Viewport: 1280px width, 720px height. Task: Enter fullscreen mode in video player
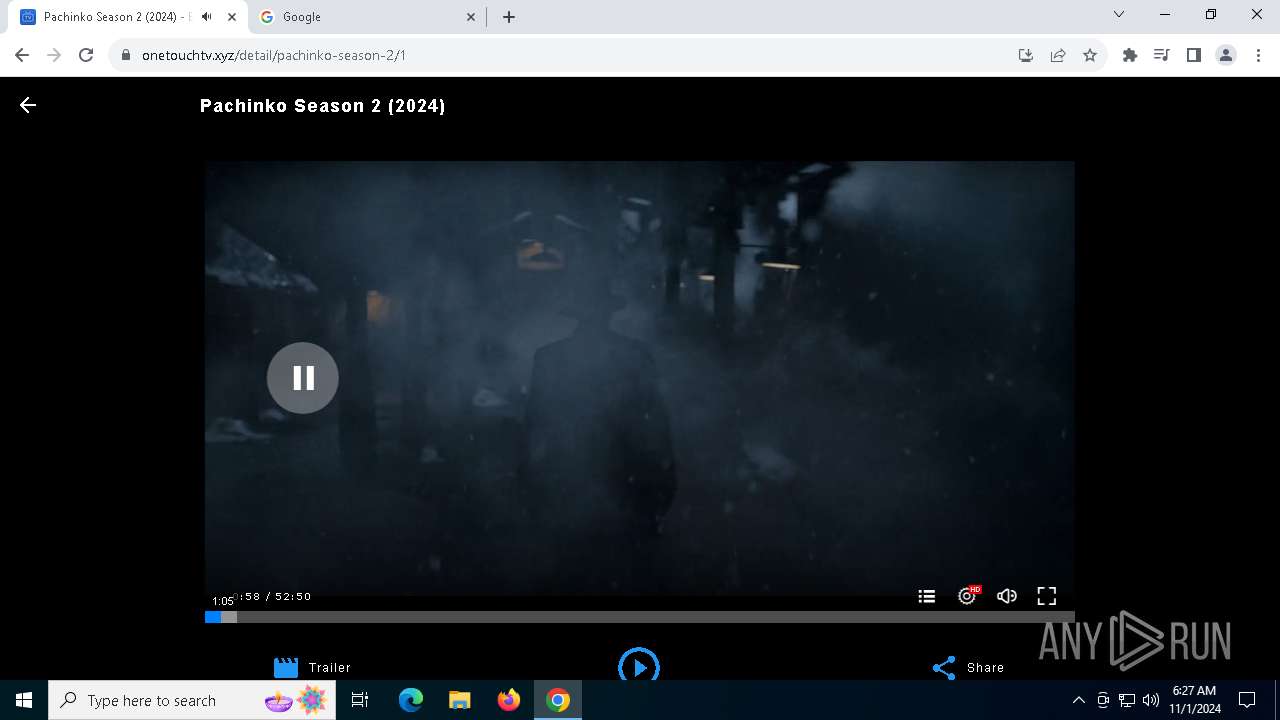pyautogui.click(x=1047, y=596)
